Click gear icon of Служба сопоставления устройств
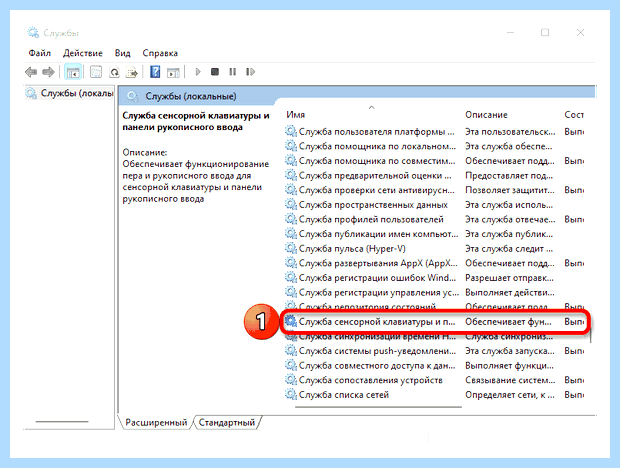This screenshot has width=620, height=468. click(291, 380)
